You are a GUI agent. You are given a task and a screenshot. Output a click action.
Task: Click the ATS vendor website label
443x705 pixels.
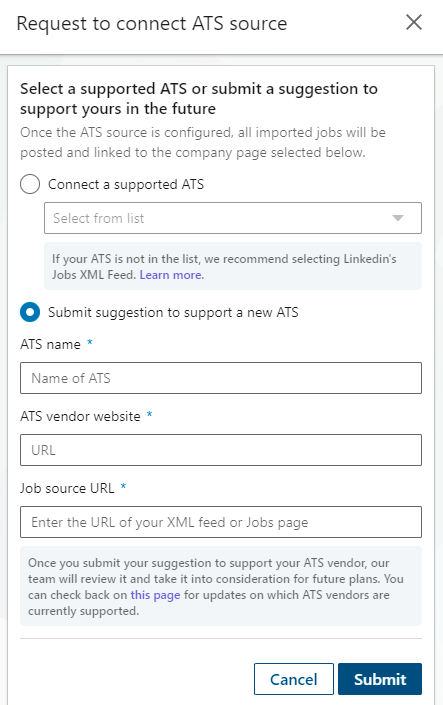81,416
